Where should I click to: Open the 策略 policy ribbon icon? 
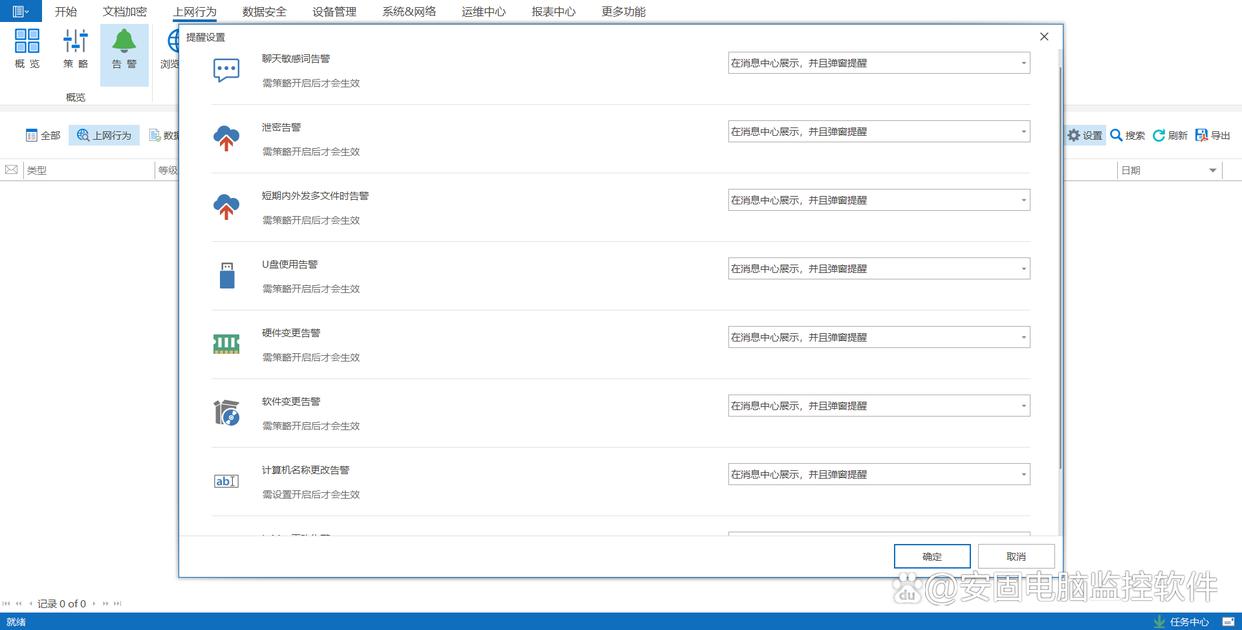pos(76,49)
